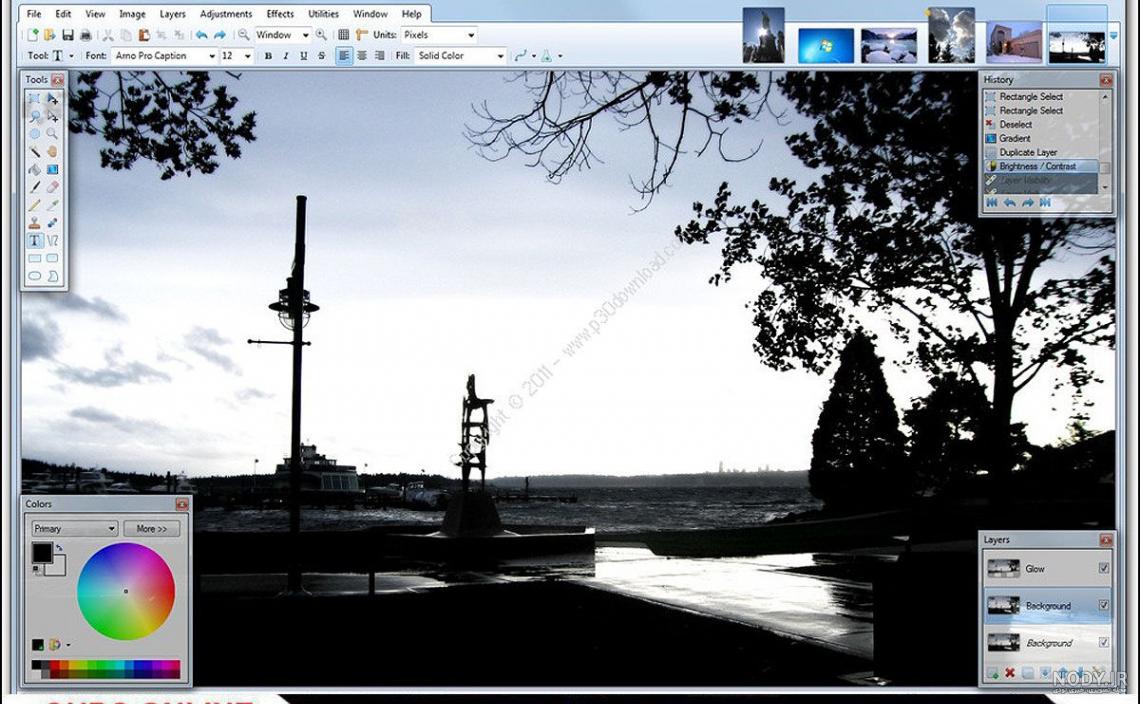
Task: Activate the Zoom magnifier tool in Tools
Action: pos(52,134)
